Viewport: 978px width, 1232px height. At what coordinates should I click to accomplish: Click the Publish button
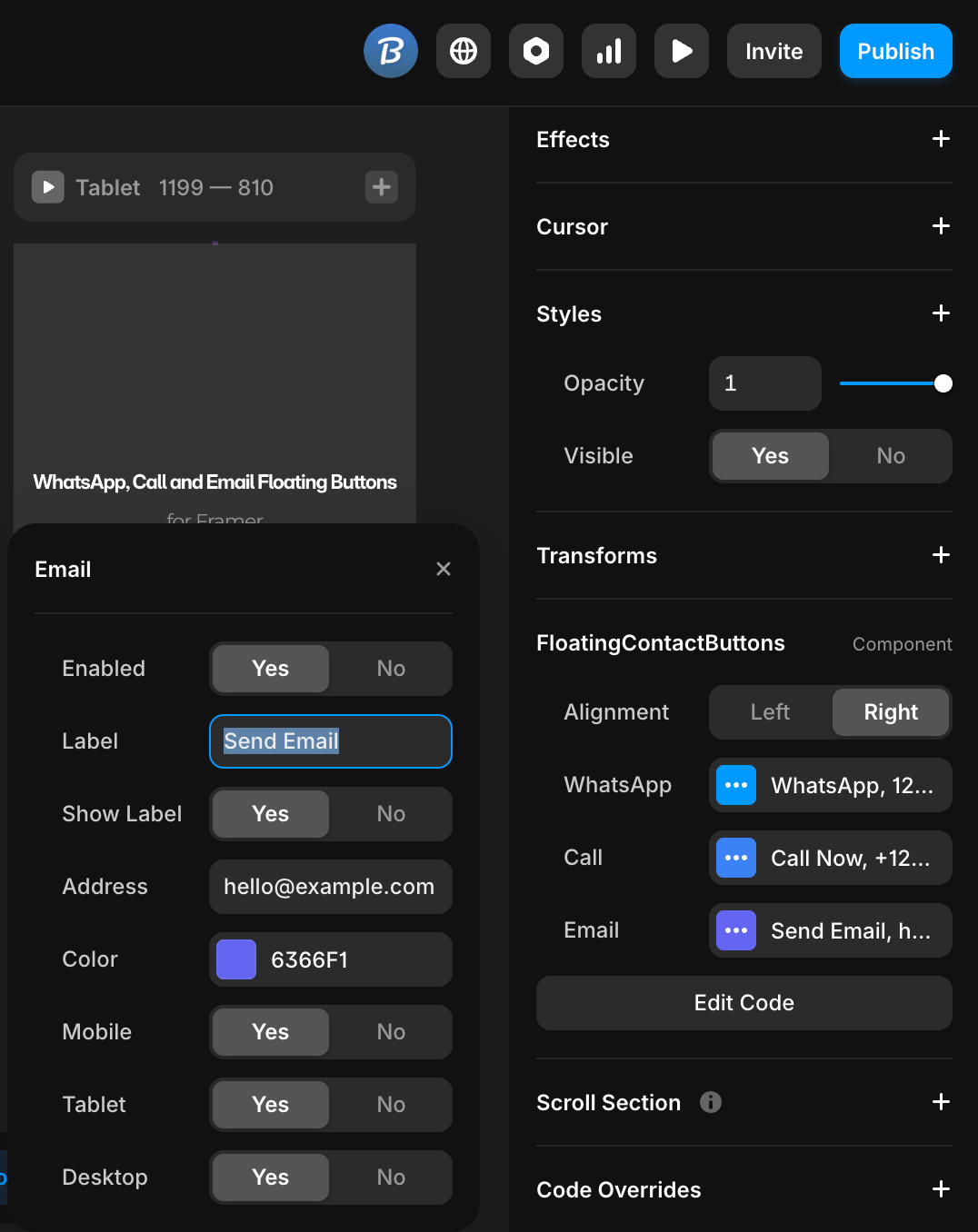tap(895, 51)
